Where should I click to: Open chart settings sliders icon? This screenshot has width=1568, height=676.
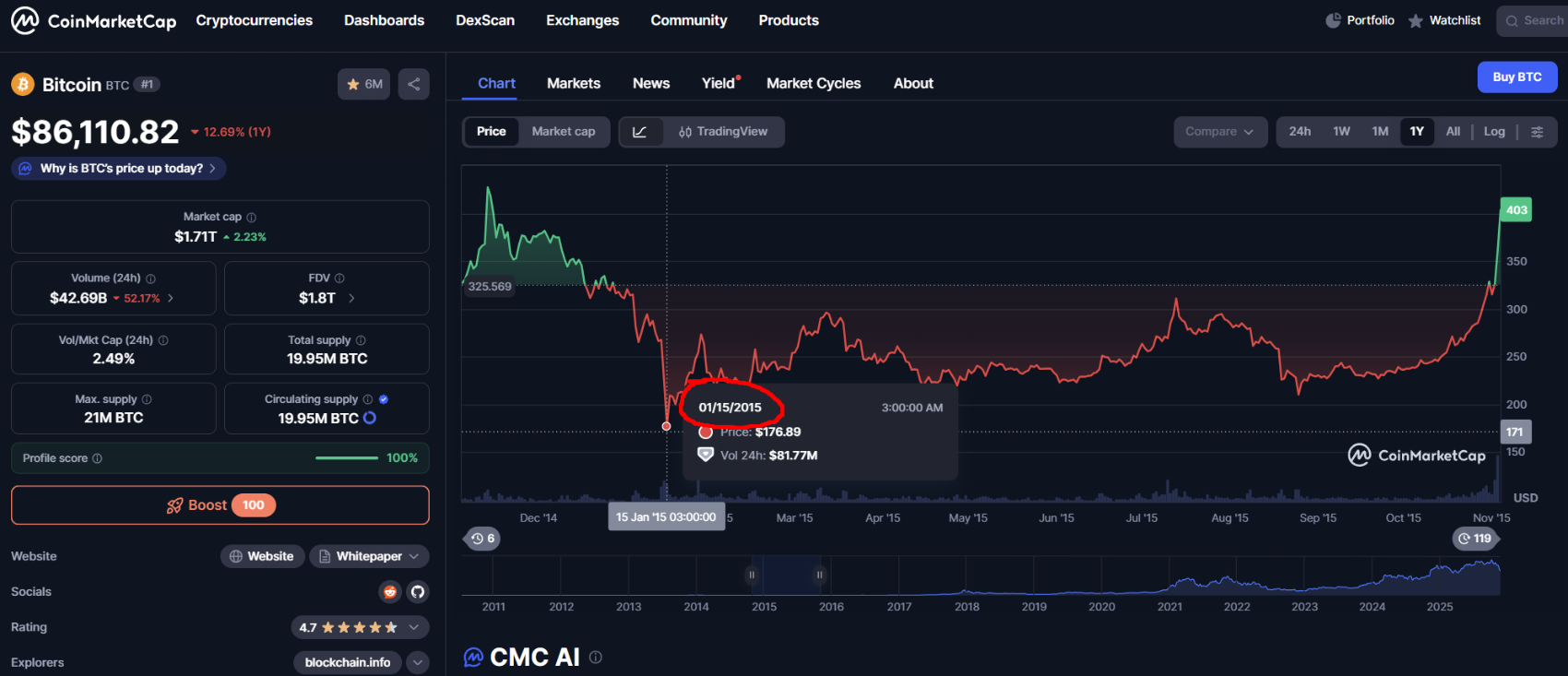coord(1537,132)
